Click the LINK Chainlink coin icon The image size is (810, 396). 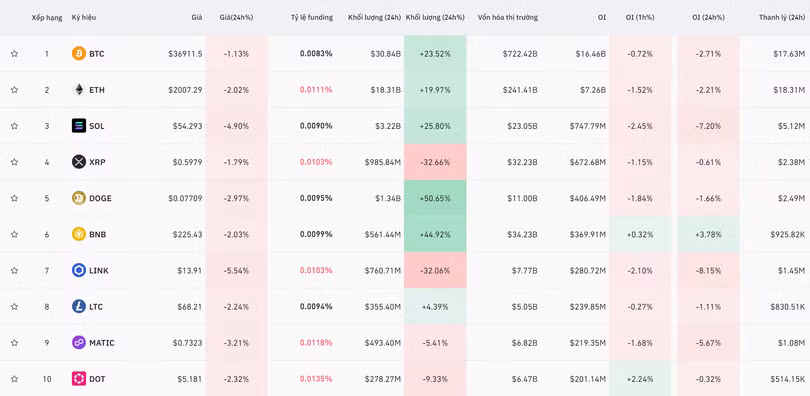pyautogui.click(x=79, y=271)
